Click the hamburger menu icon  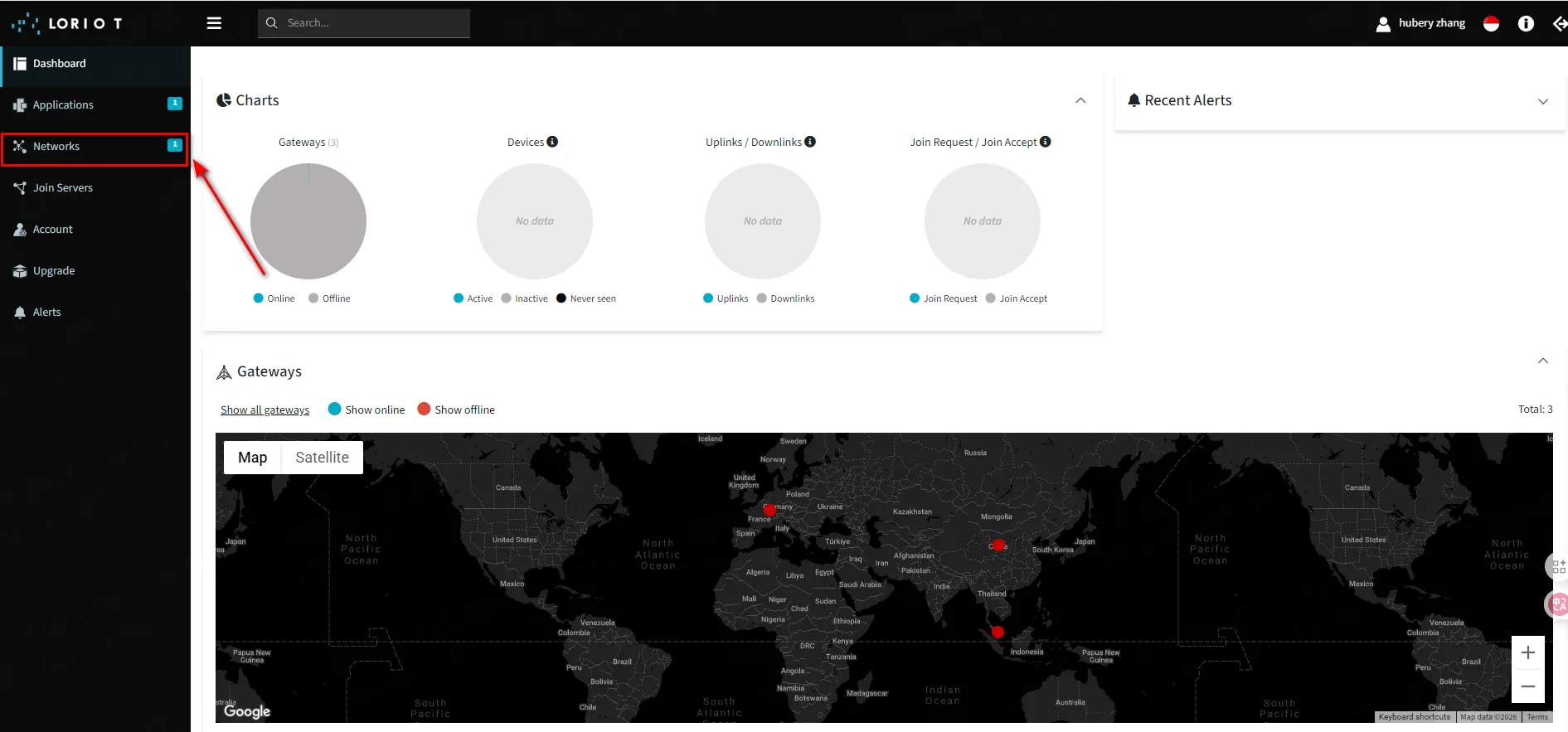pos(214,23)
